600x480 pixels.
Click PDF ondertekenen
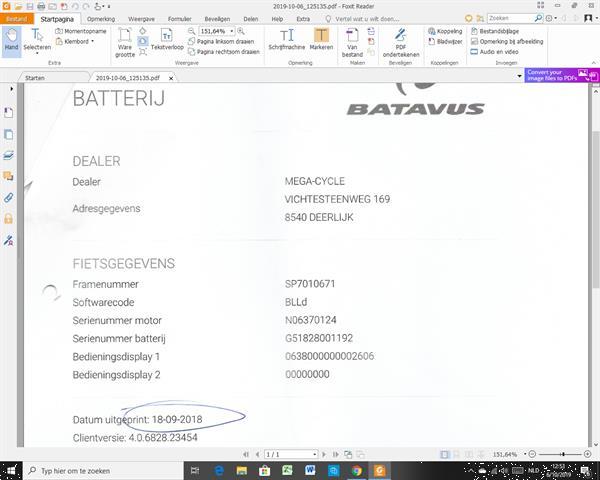401,42
